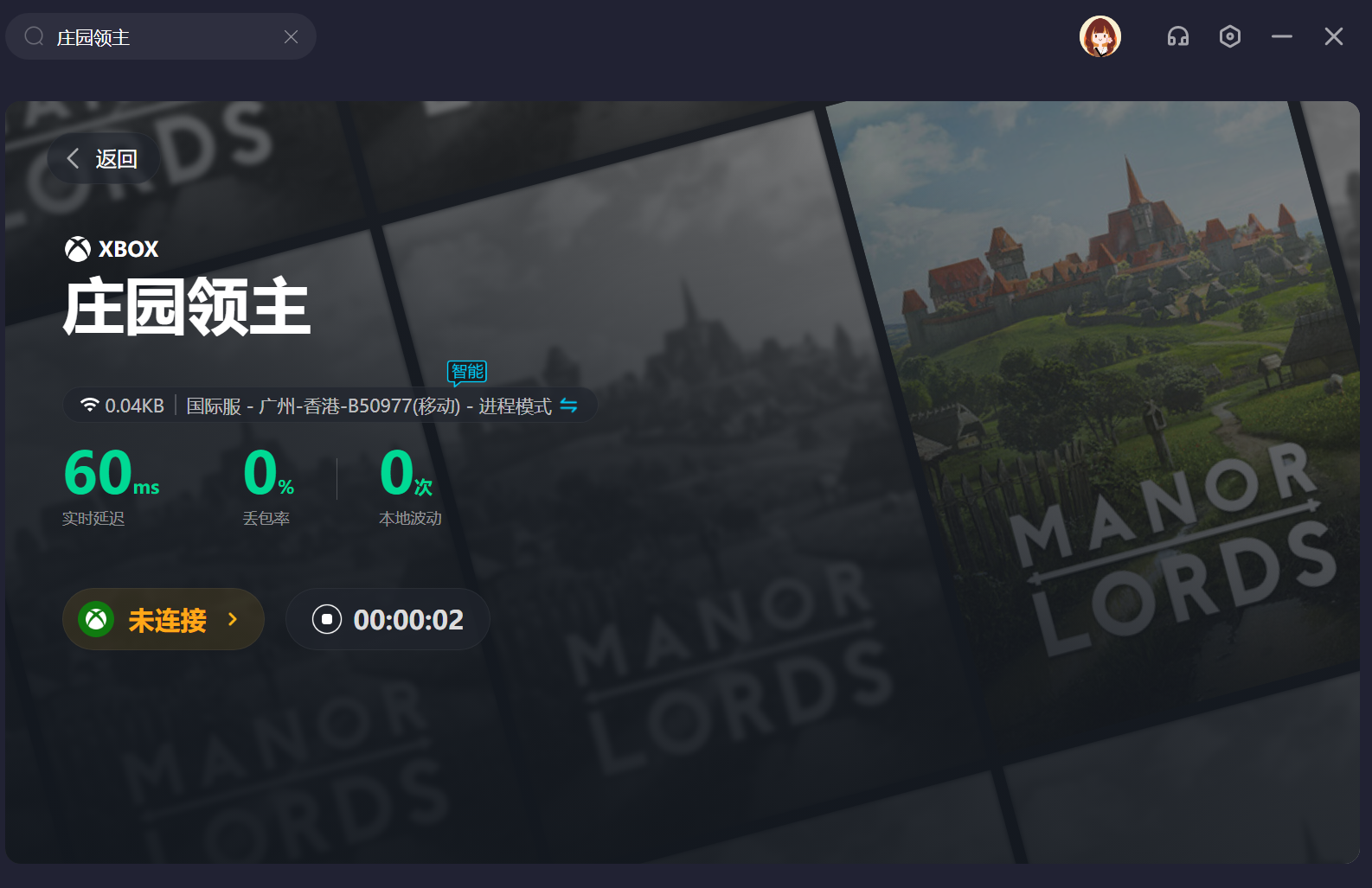The width and height of the screenshot is (1372, 888).
Task: Click the Wi-Fi speed icon
Action: [x=89, y=405]
